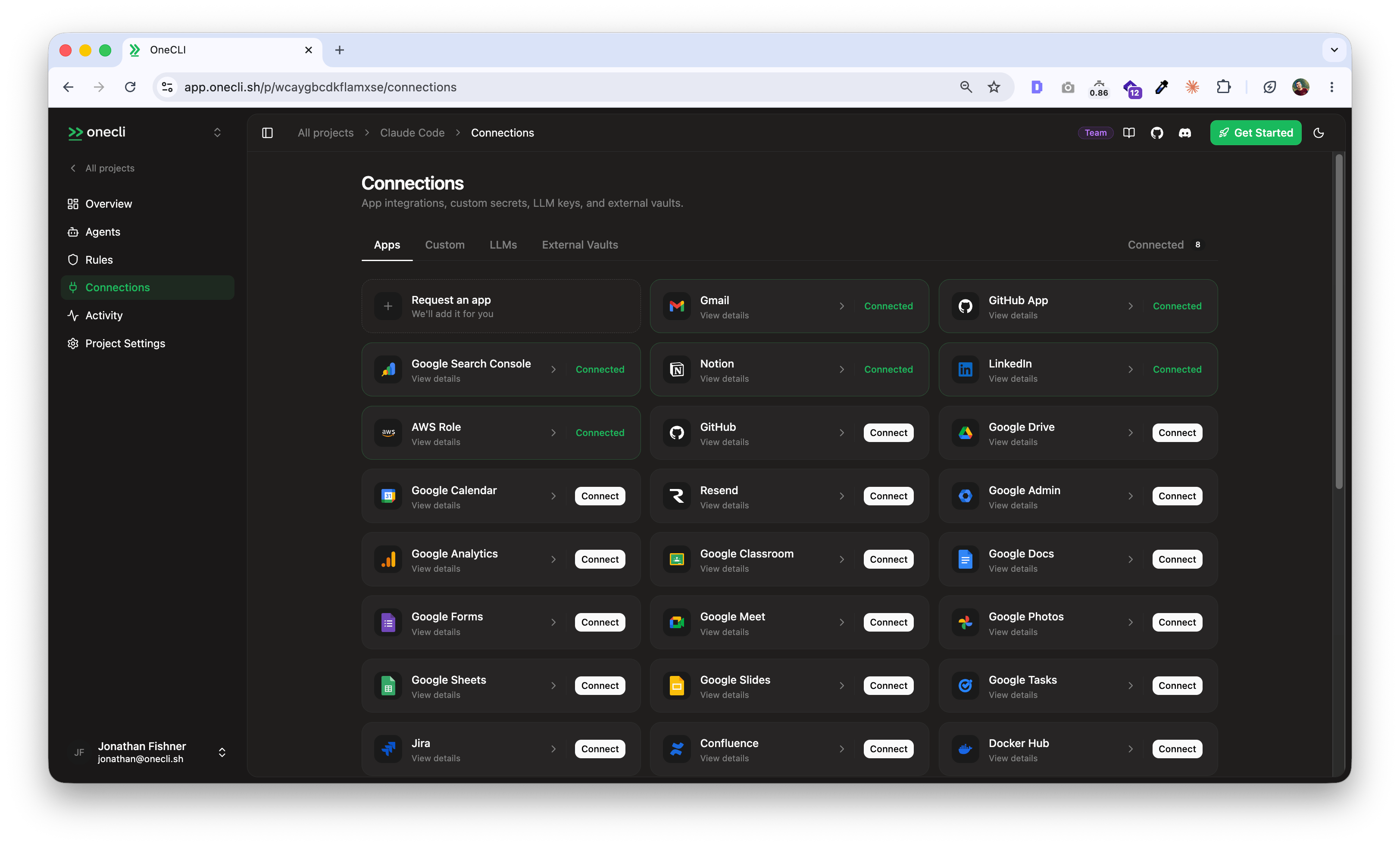Connect Google Tasks
1400x847 pixels.
tap(1177, 686)
